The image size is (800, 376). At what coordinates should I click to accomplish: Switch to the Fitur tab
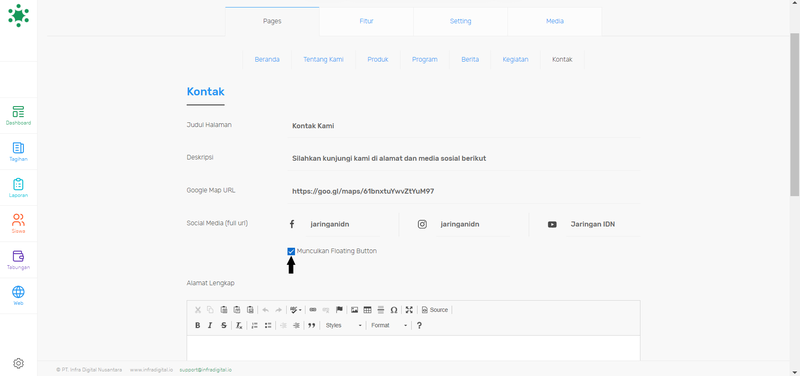366,21
